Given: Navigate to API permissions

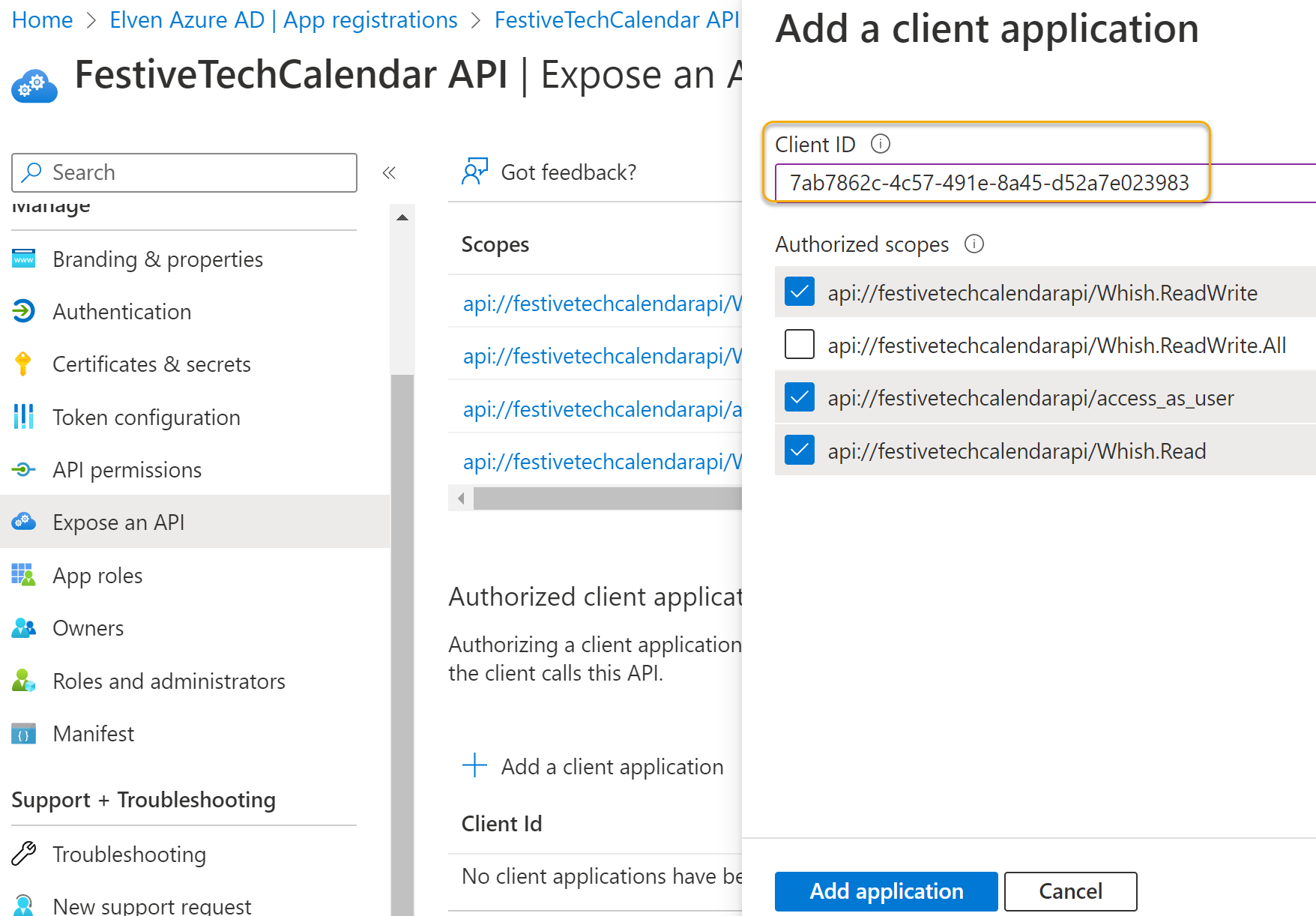Looking at the screenshot, I should [x=195, y=470].
